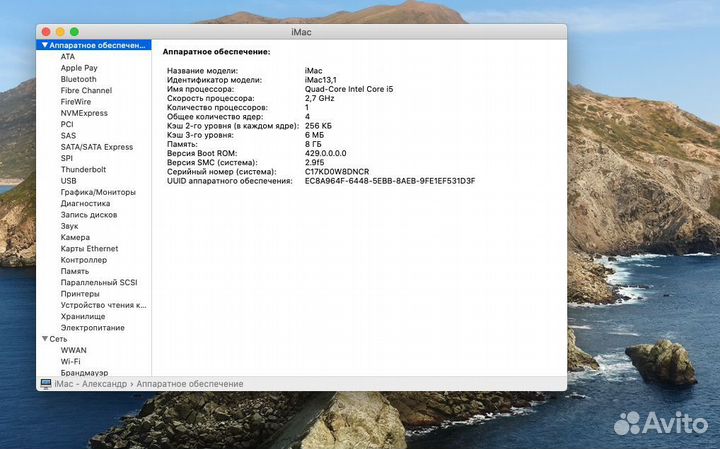This screenshot has height=449, width=720.
Task: Select Звук in the hardware list
Action: (x=69, y=226)
